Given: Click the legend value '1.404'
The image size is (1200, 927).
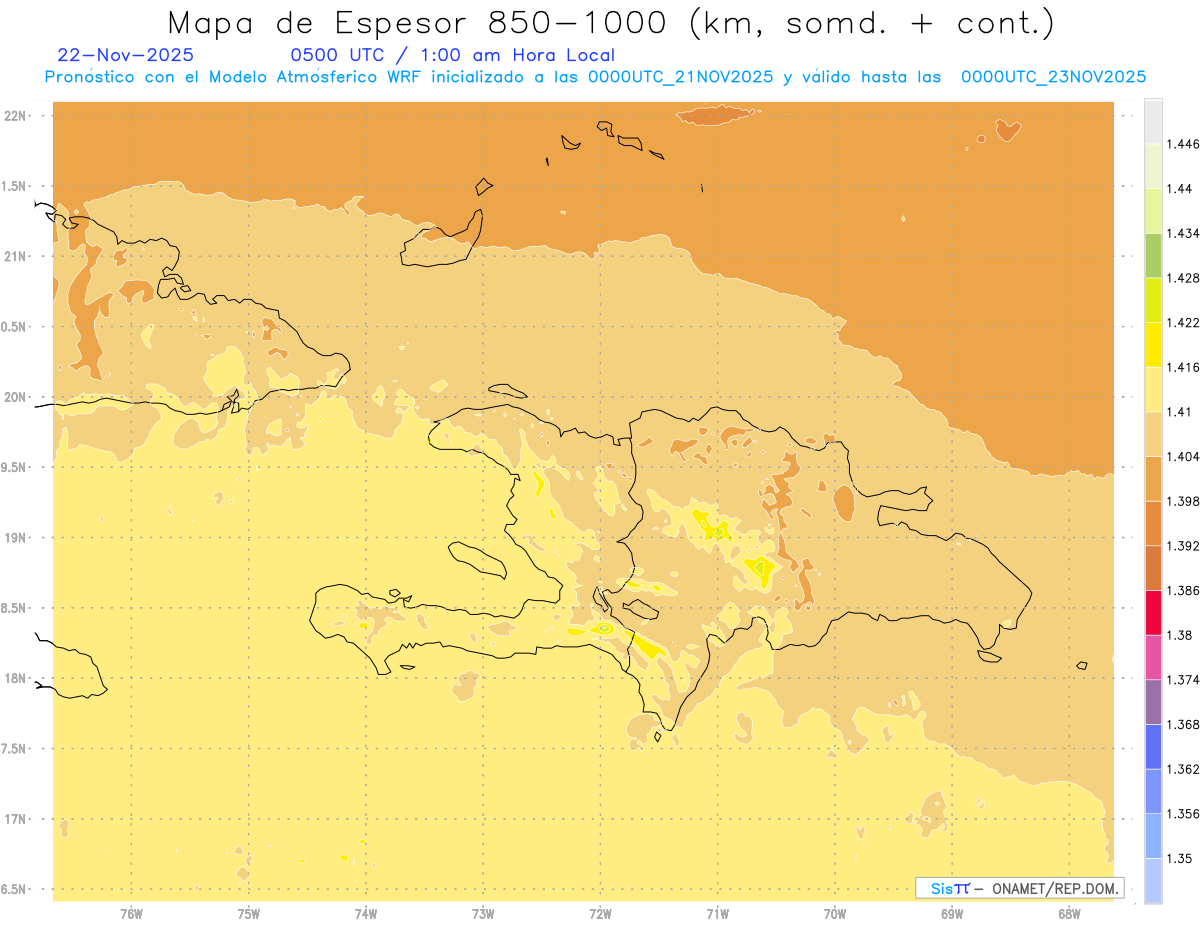Looking at the screenshot, I should 1184,457.
